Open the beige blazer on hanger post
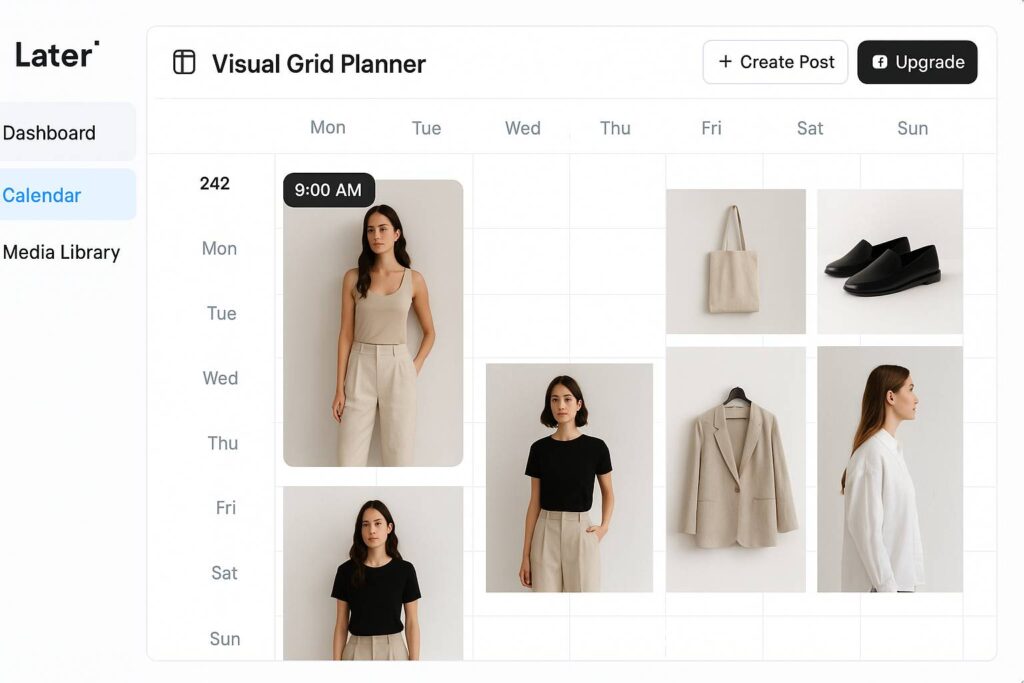The image size is (1024, 683). coord(736,469)
